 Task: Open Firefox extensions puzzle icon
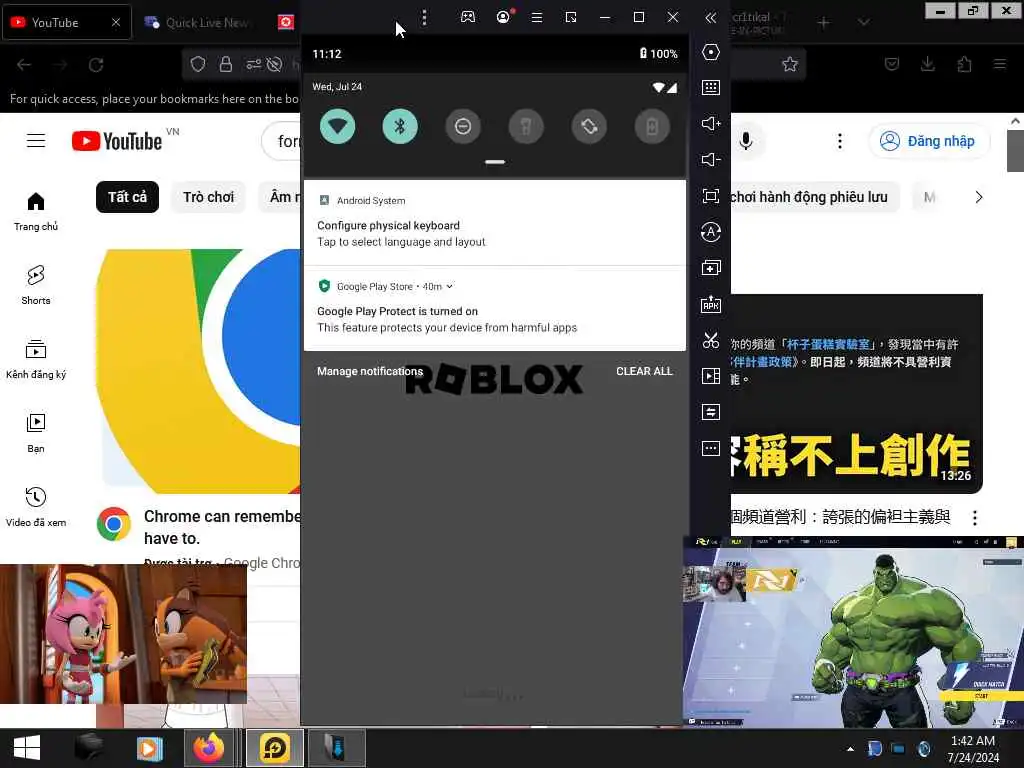coord(964,64)
